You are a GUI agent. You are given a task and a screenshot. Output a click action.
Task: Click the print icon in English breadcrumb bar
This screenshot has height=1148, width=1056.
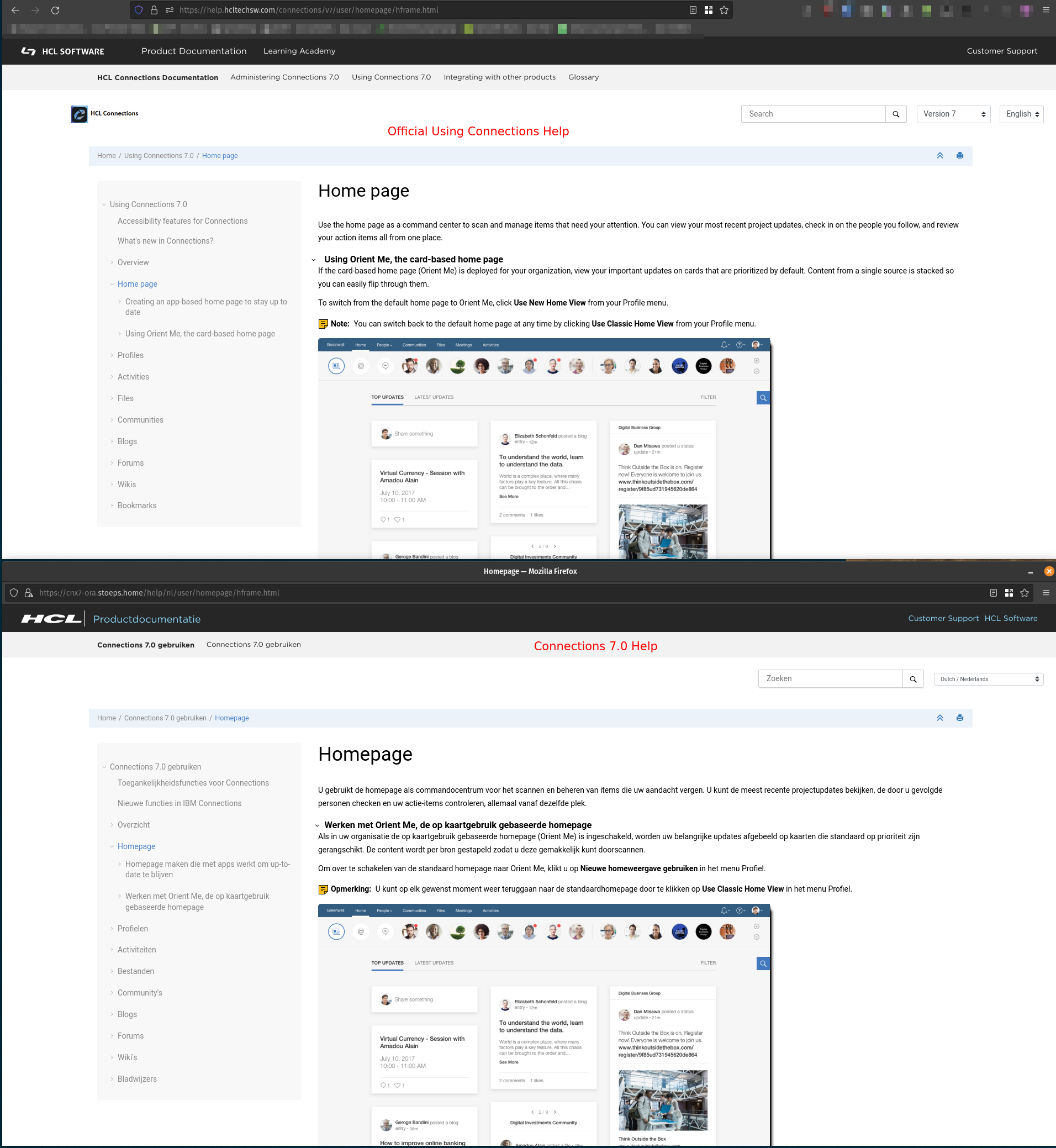click(x=960, y=155)
